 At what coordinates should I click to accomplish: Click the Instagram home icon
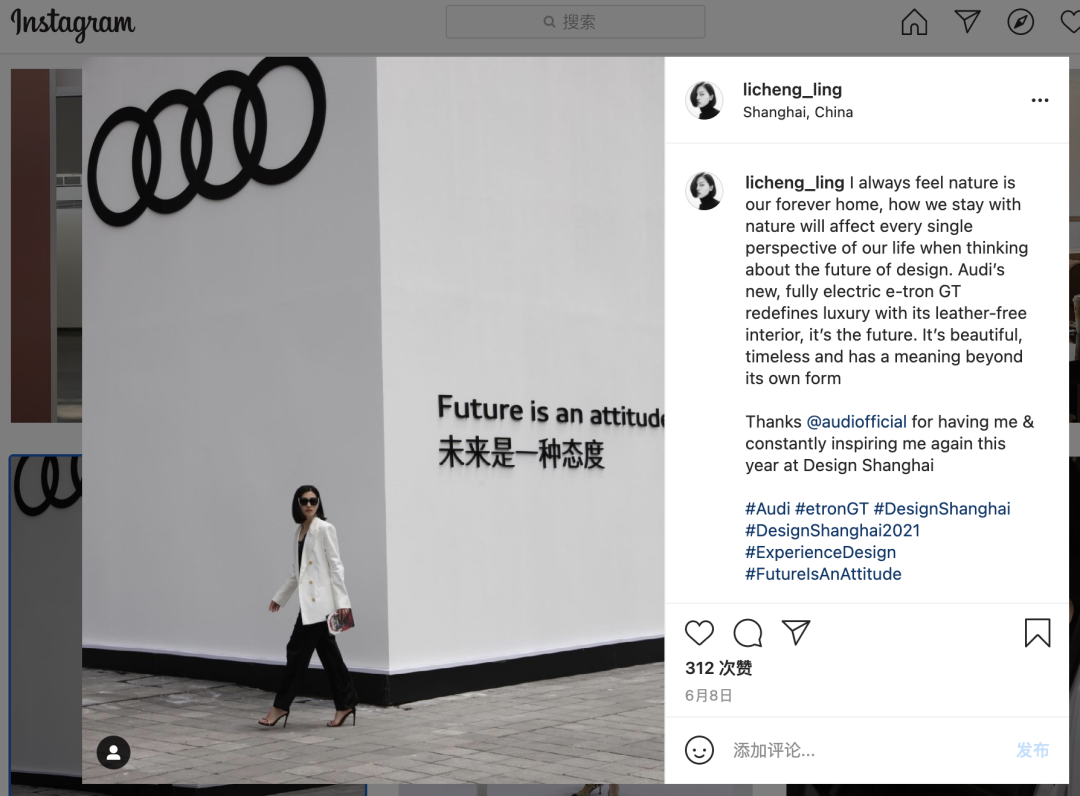click(914, 22)
